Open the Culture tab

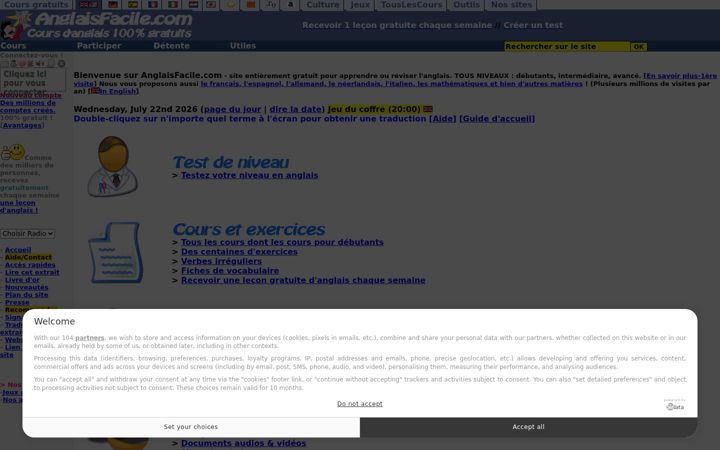pyautogui.click(x=323, y=5)
